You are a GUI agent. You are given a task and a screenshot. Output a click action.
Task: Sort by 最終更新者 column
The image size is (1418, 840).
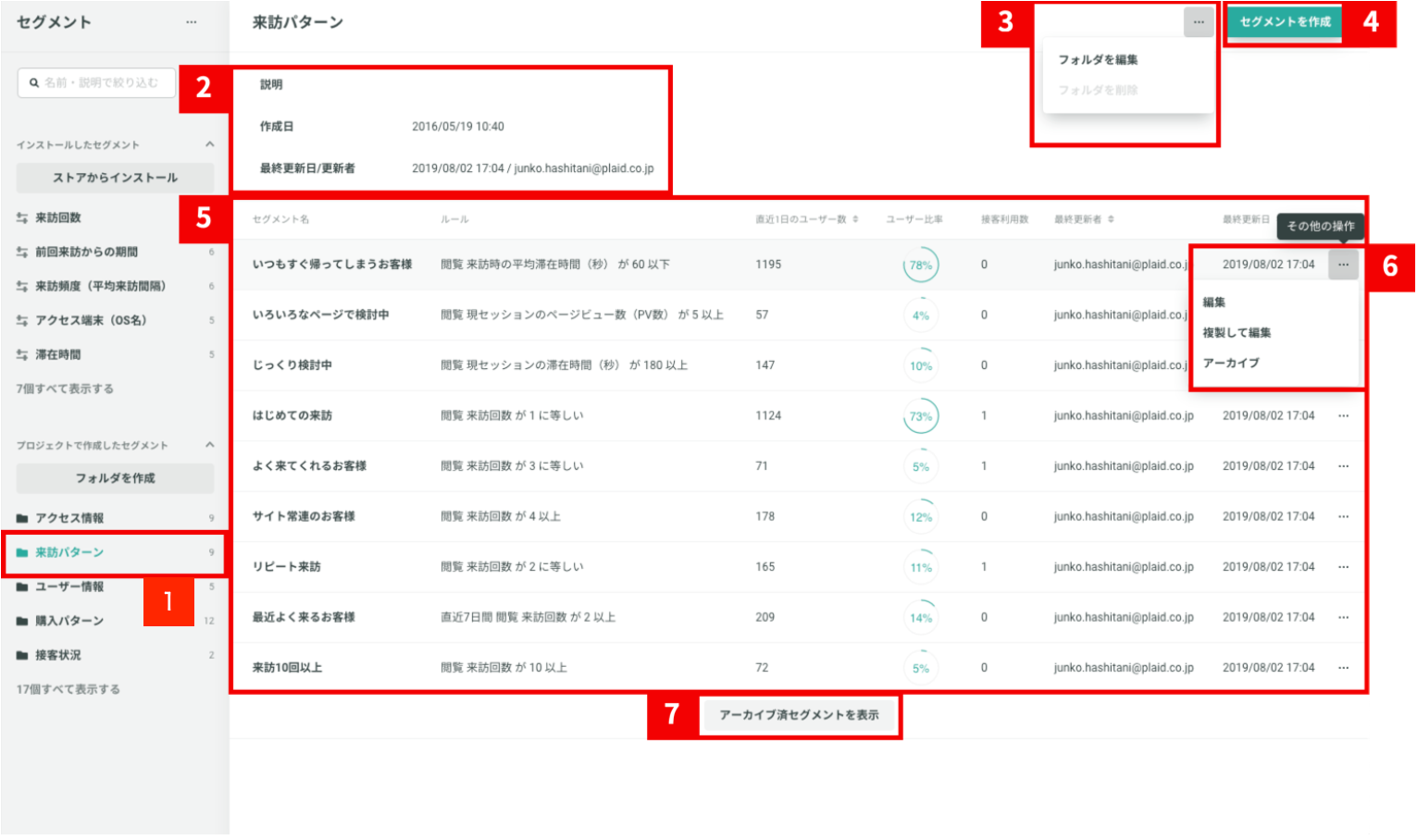pyautogui.click(x=1084, y=219)
